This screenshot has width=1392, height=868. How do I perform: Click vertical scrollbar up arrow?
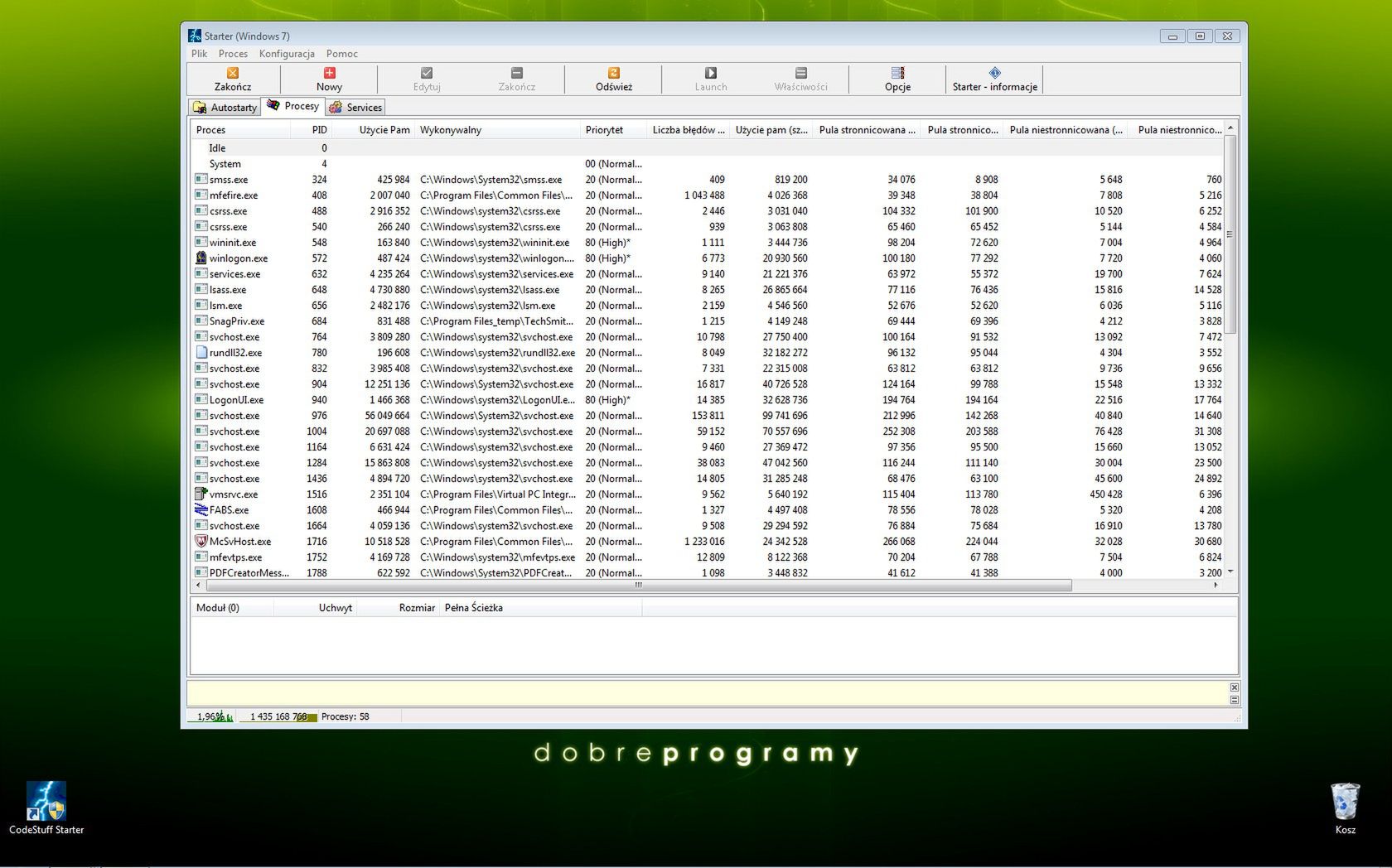(1230, 128)
